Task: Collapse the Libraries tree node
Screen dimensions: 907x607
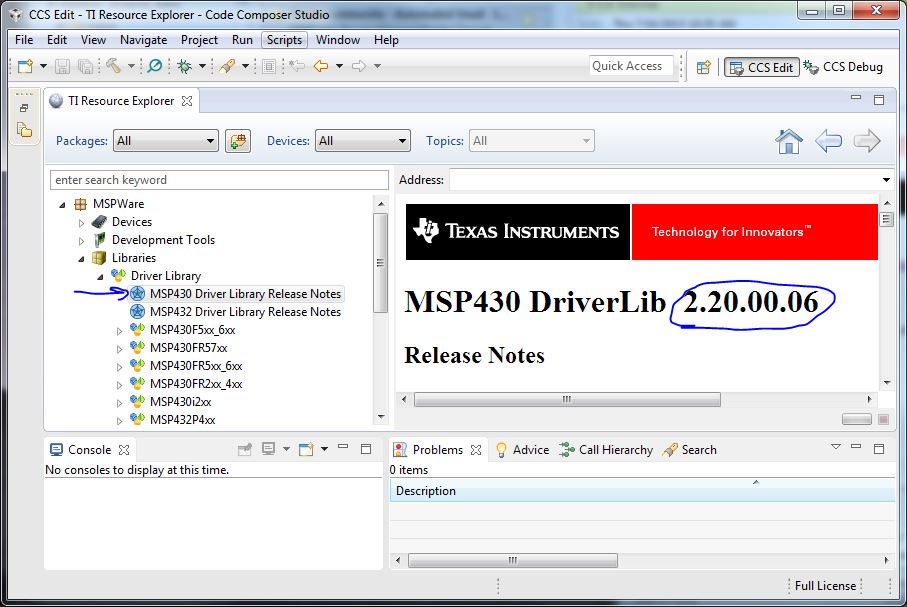Action: pos(81,259)
